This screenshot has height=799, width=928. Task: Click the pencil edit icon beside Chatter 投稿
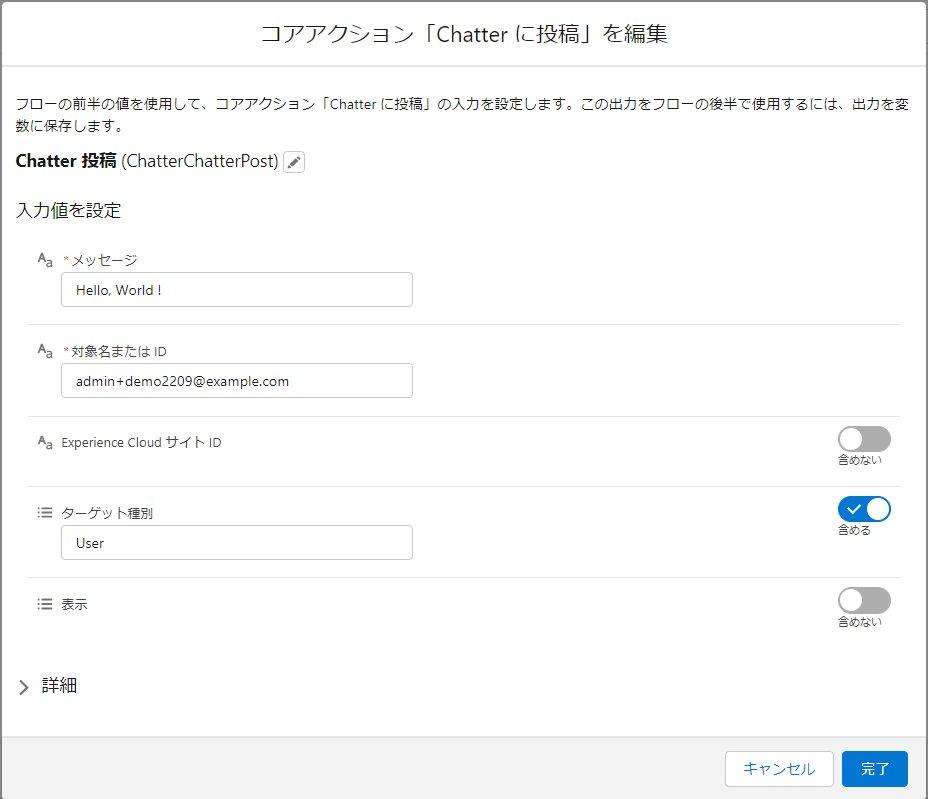pos(294,162)
